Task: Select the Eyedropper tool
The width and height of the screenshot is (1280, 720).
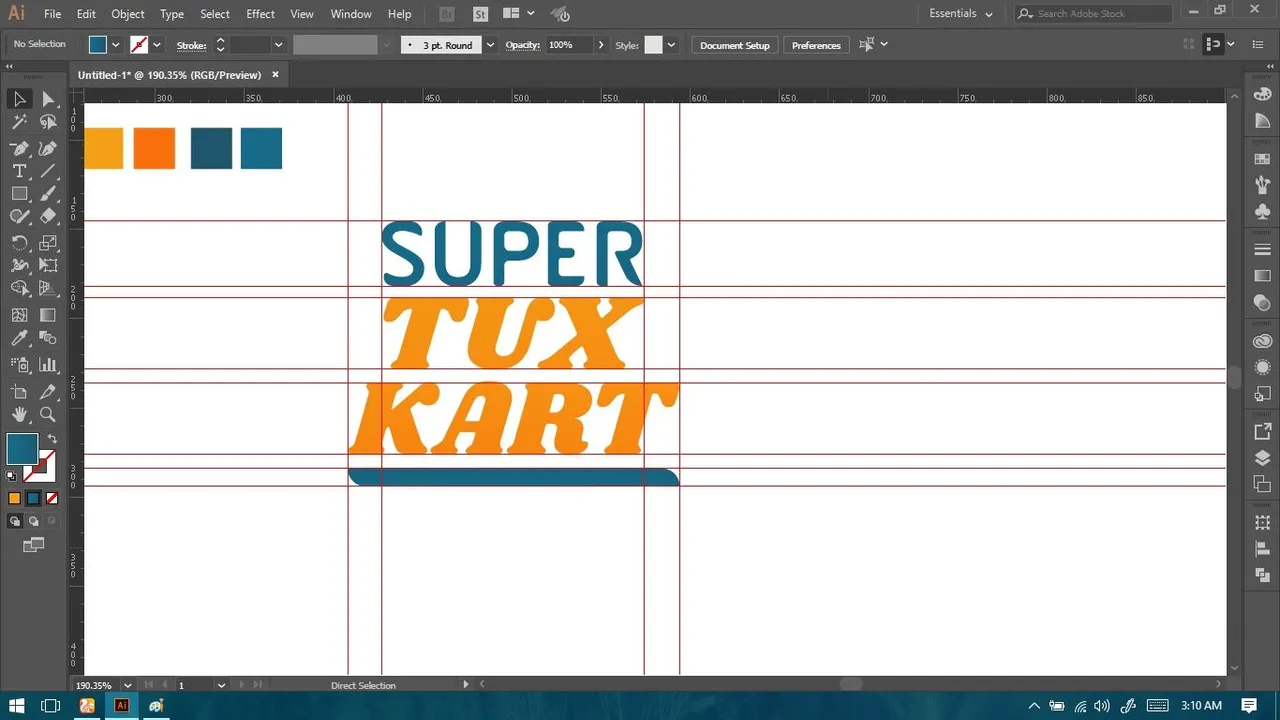Action: click(x=19, y=339)
